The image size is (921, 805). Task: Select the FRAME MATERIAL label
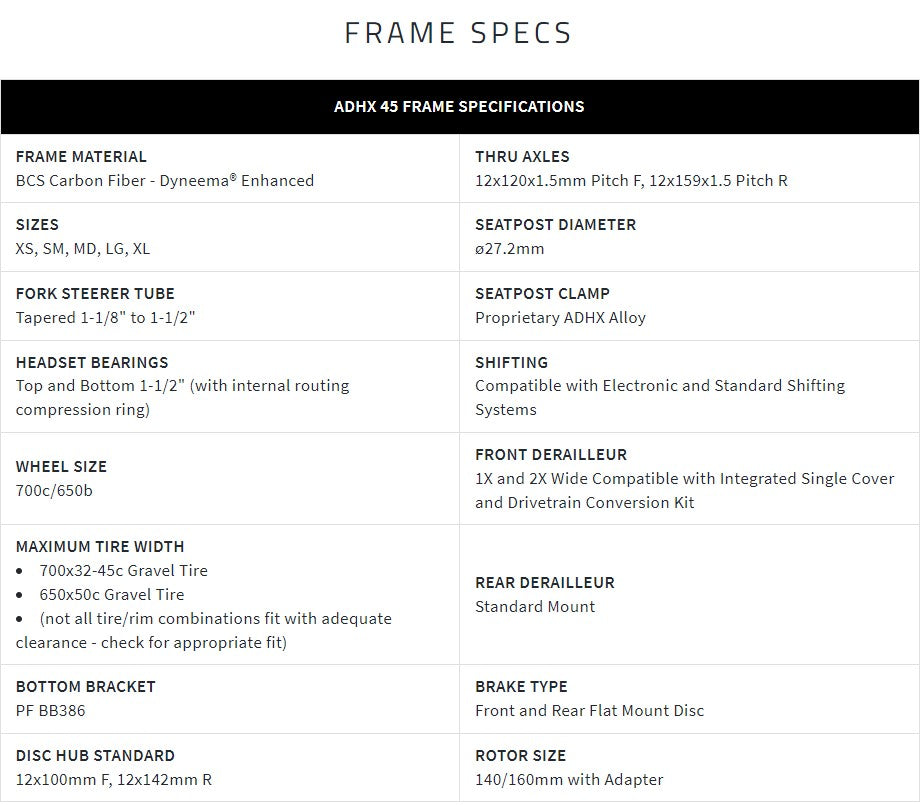81,157
